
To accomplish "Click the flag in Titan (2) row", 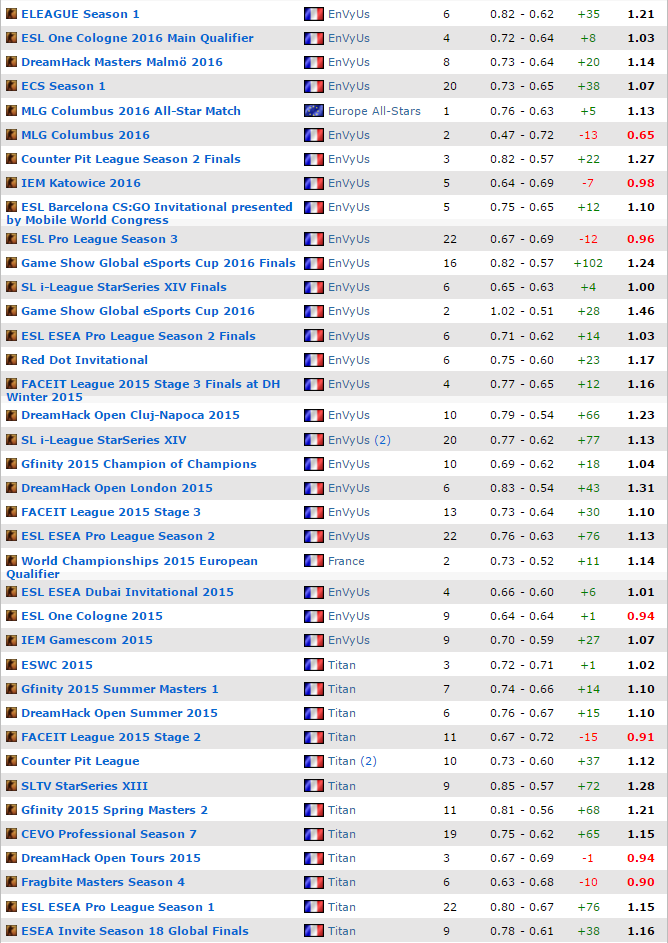I will [x=314, y=761].
